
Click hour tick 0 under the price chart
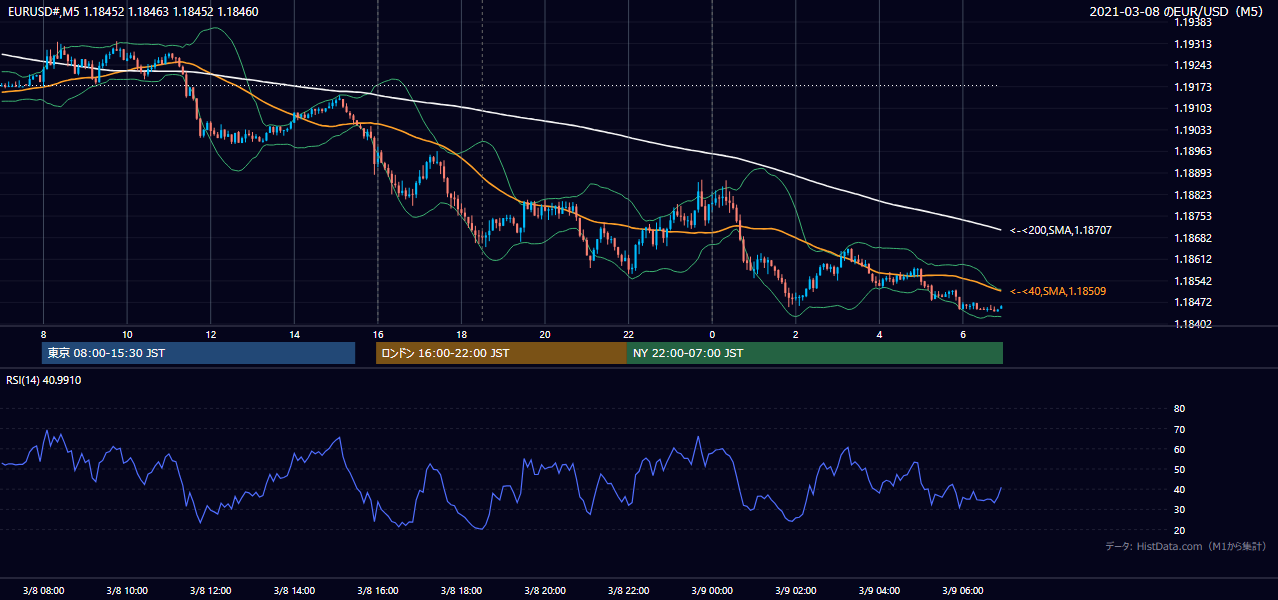(x=712, y=334)
